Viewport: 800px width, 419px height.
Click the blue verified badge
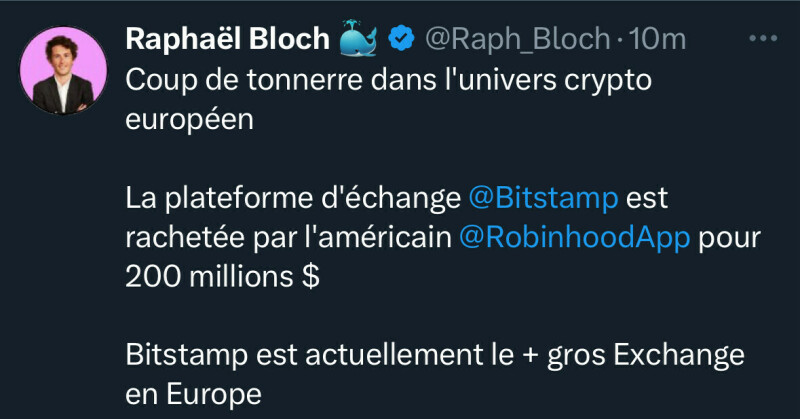pyautogui.click(x=402, y=39)
